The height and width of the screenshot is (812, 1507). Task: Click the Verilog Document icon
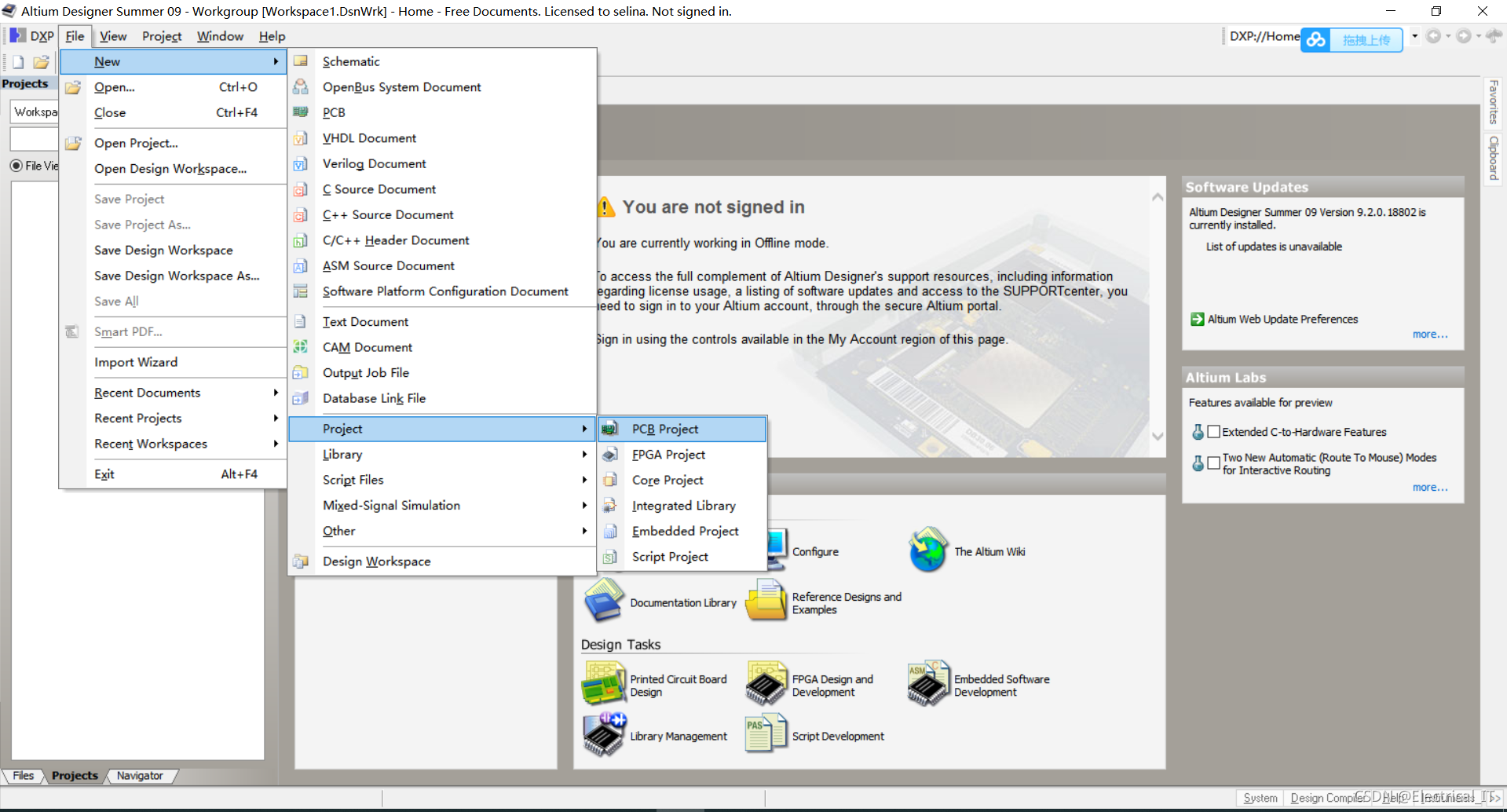click(301, 163)
